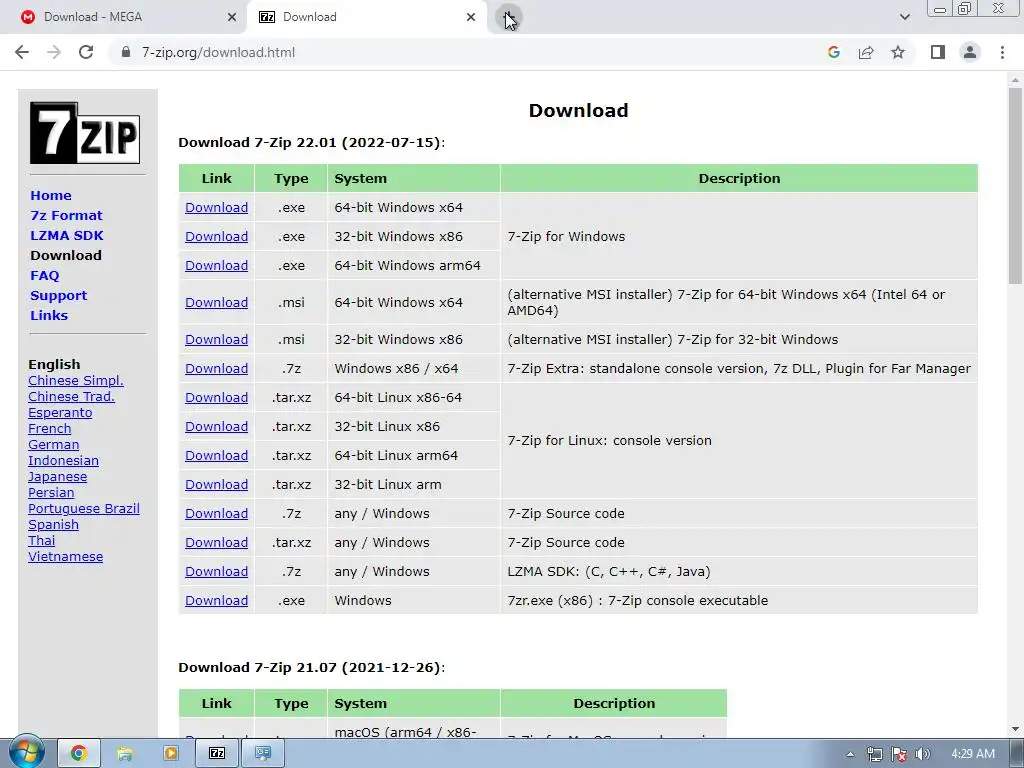
Task: Switch language to Spanish
Action: pos(54,524)
